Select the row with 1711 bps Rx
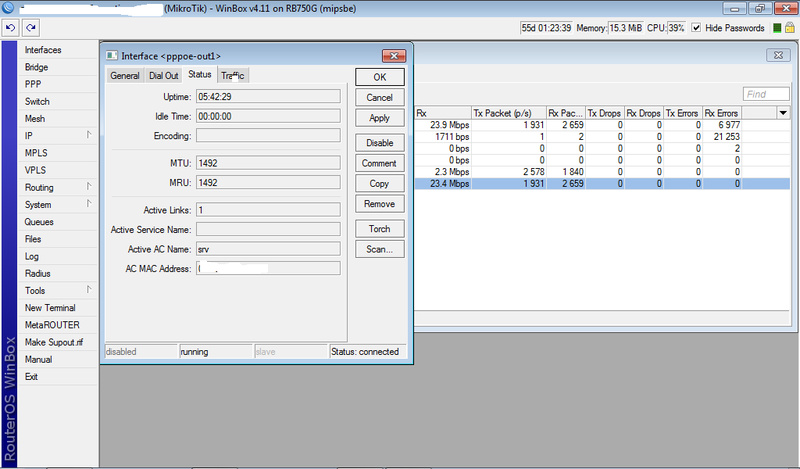The image size is (800, 469). (x=602, y=136)
